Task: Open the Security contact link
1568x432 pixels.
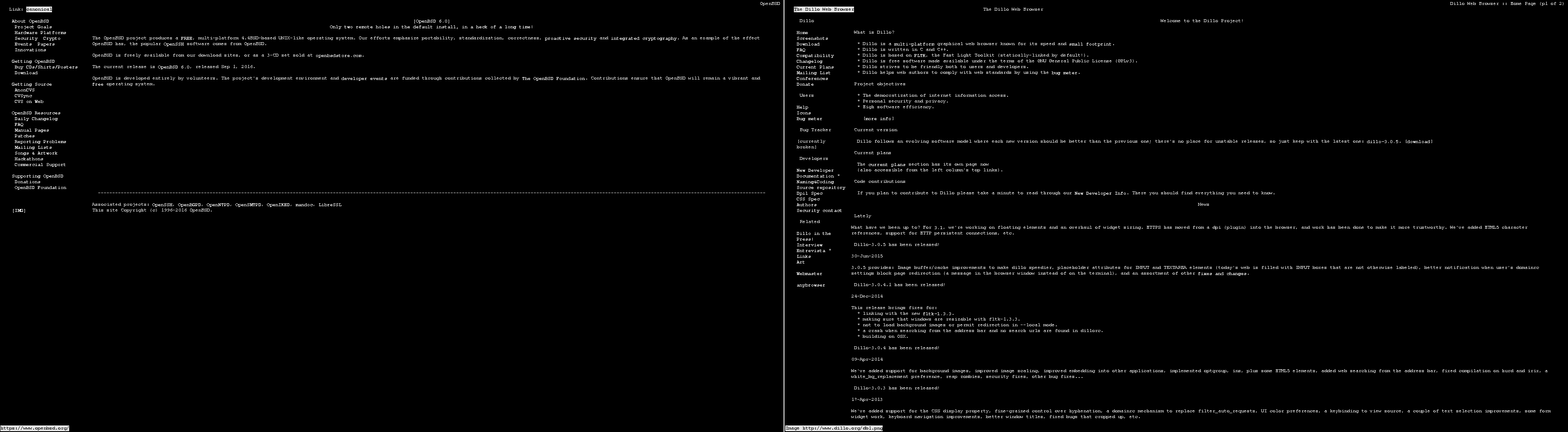Action: pyautogui.click(x=819, y=211)
